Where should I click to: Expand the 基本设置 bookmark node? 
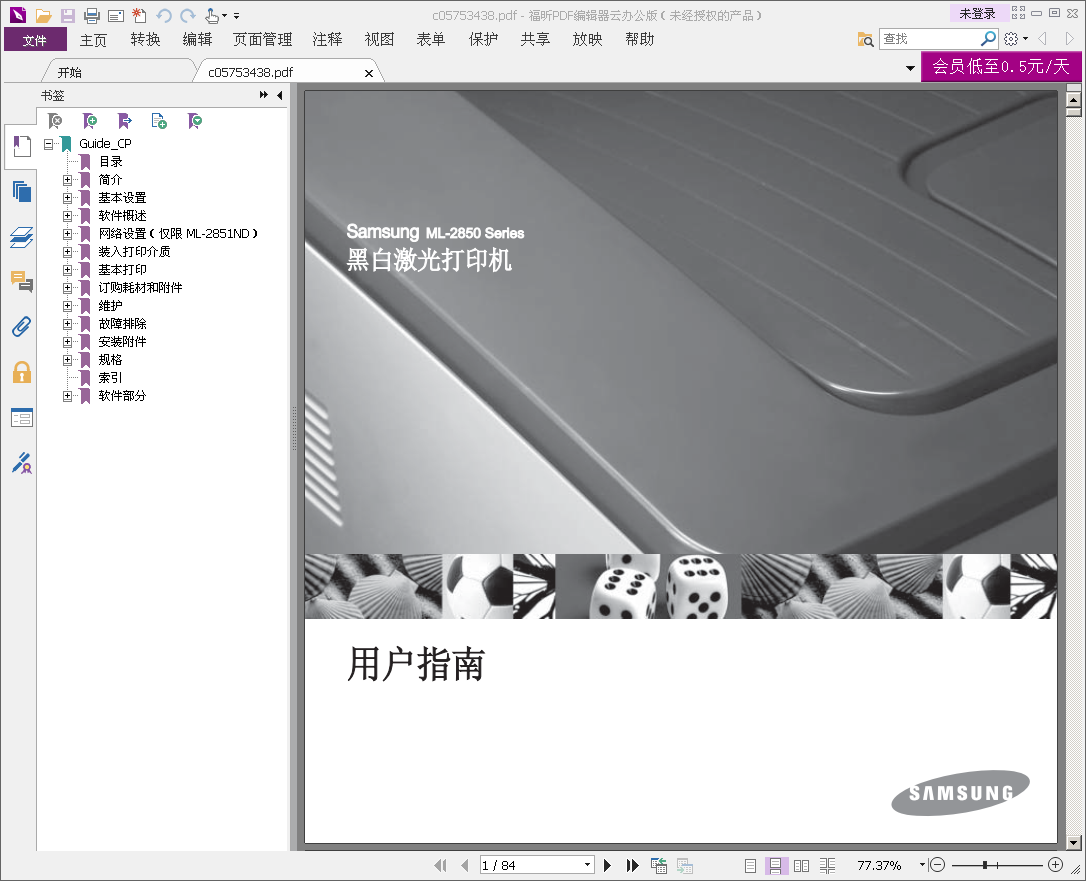67,198
